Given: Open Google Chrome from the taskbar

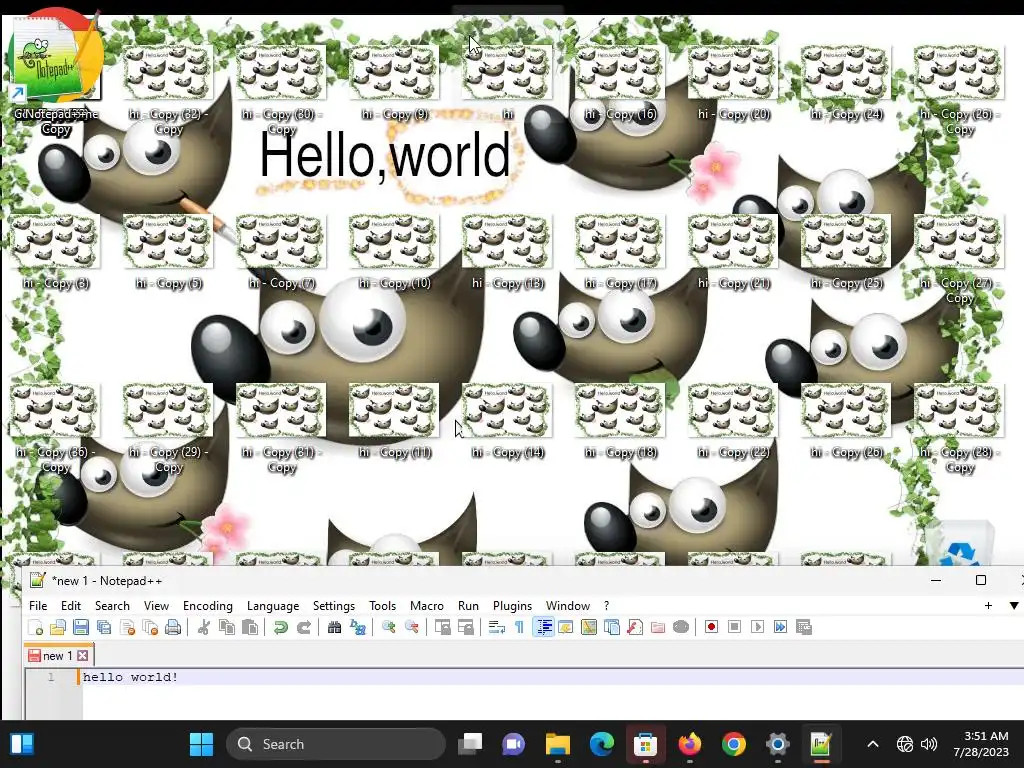Looking at the screenshot, I should [x=733, y=744].
